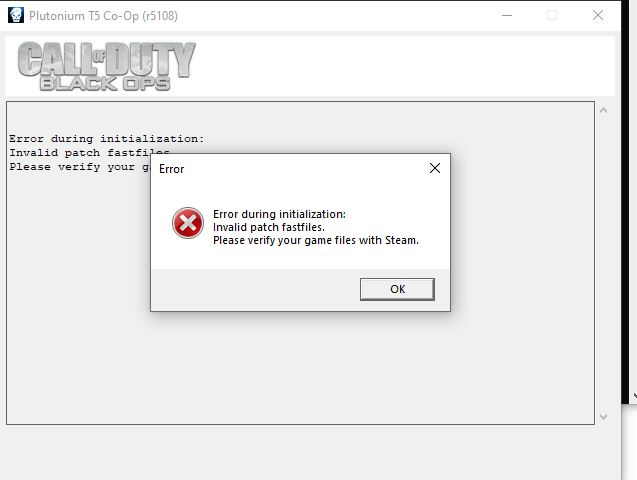Click empty area of the console output box
637x480 pixels.
tap(300, 365)
